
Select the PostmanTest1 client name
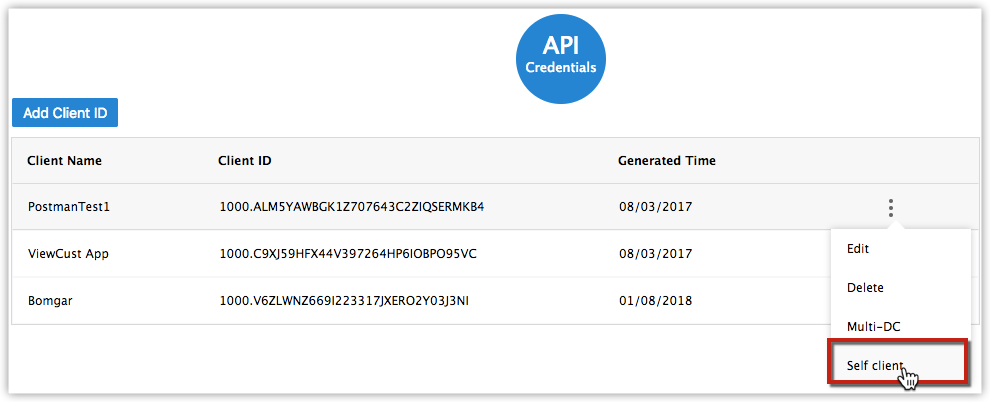[68, 207]
